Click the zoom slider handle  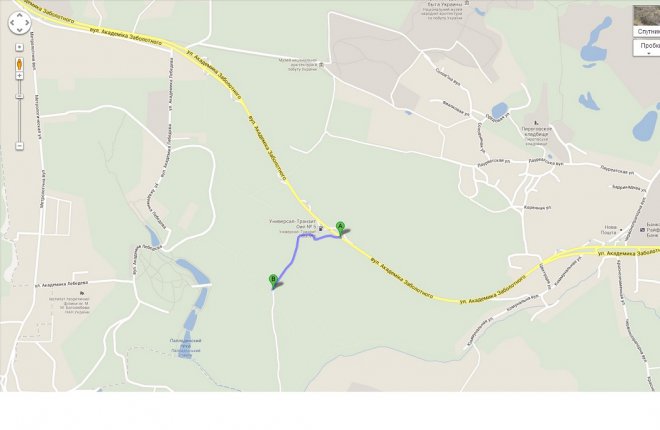coord(19,96)
